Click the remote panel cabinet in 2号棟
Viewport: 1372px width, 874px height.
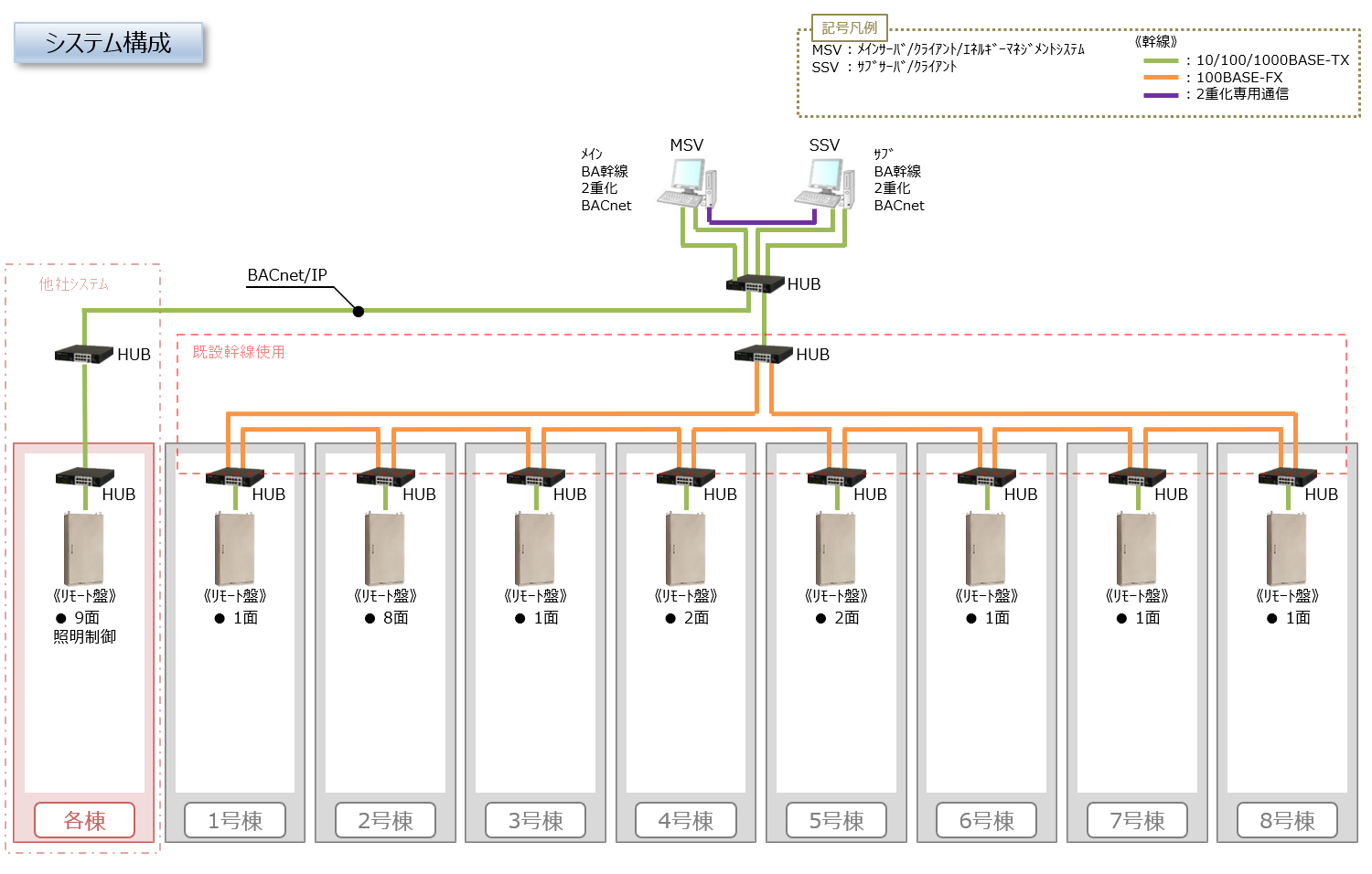click(x=385, y=549)
